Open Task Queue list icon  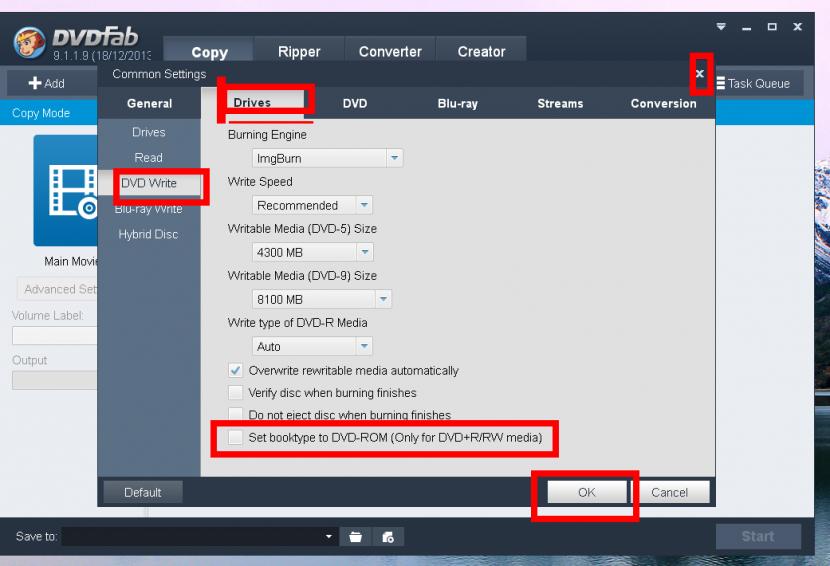click(x=720, y=83)
